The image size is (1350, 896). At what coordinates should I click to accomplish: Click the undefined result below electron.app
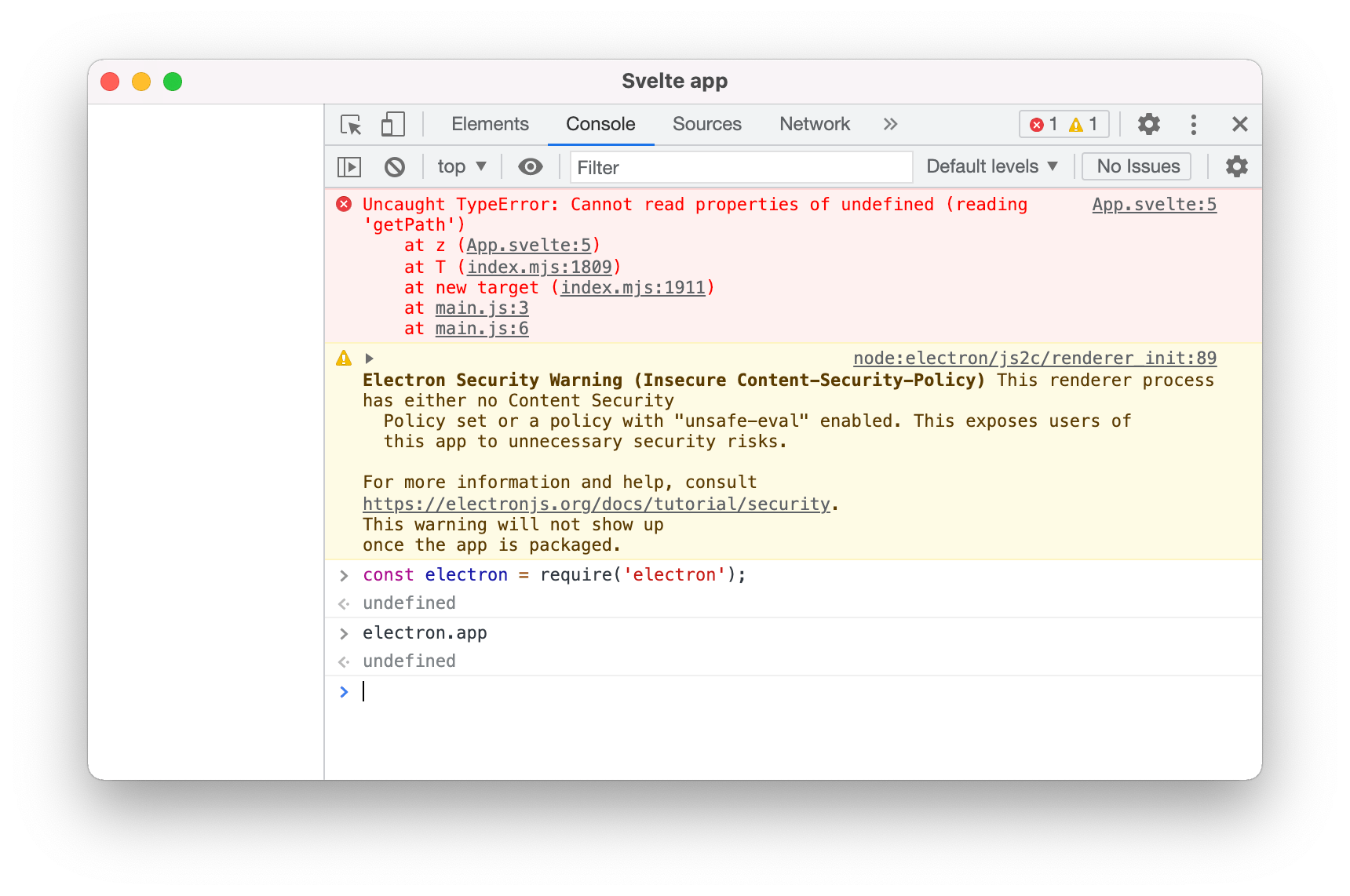point(409,661)
